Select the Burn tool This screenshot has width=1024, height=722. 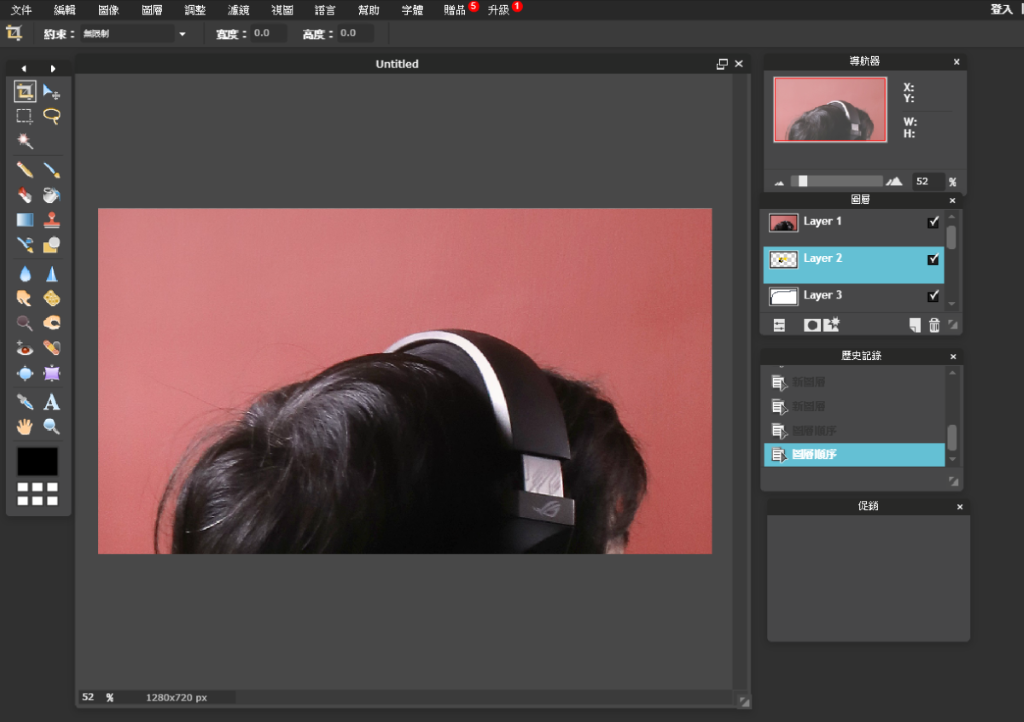[52, 323]
